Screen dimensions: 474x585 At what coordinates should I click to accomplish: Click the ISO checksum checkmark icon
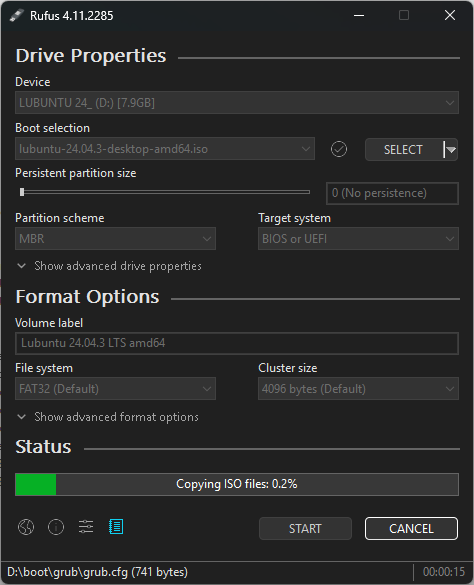(339, 149)
